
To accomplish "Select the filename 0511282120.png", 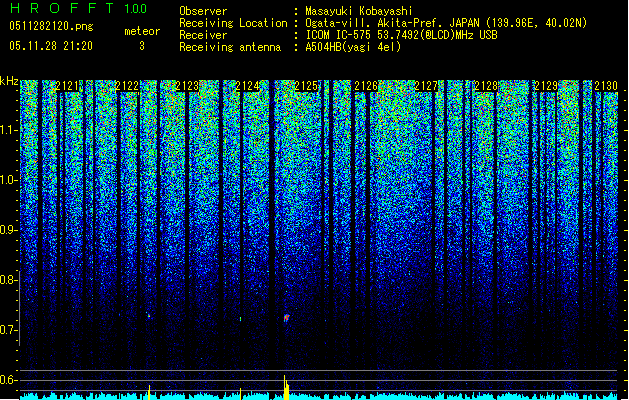I will point(51,26).
